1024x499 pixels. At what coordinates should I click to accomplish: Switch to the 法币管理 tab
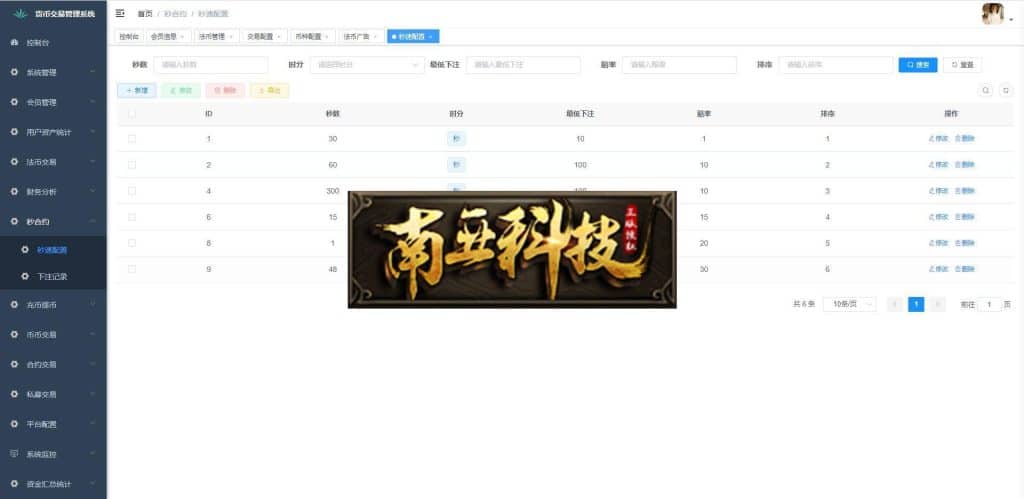click(217, 37)
